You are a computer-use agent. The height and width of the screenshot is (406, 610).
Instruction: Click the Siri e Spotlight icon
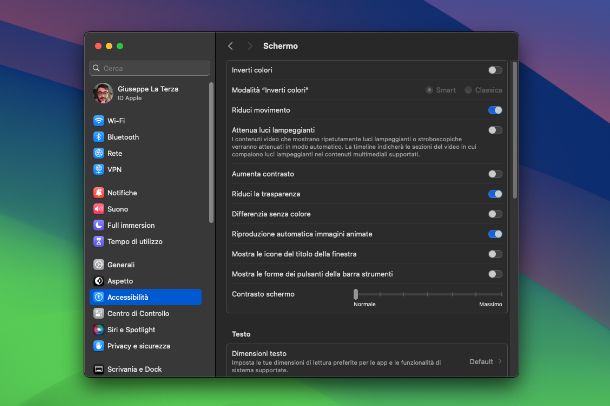coord(99,330)
